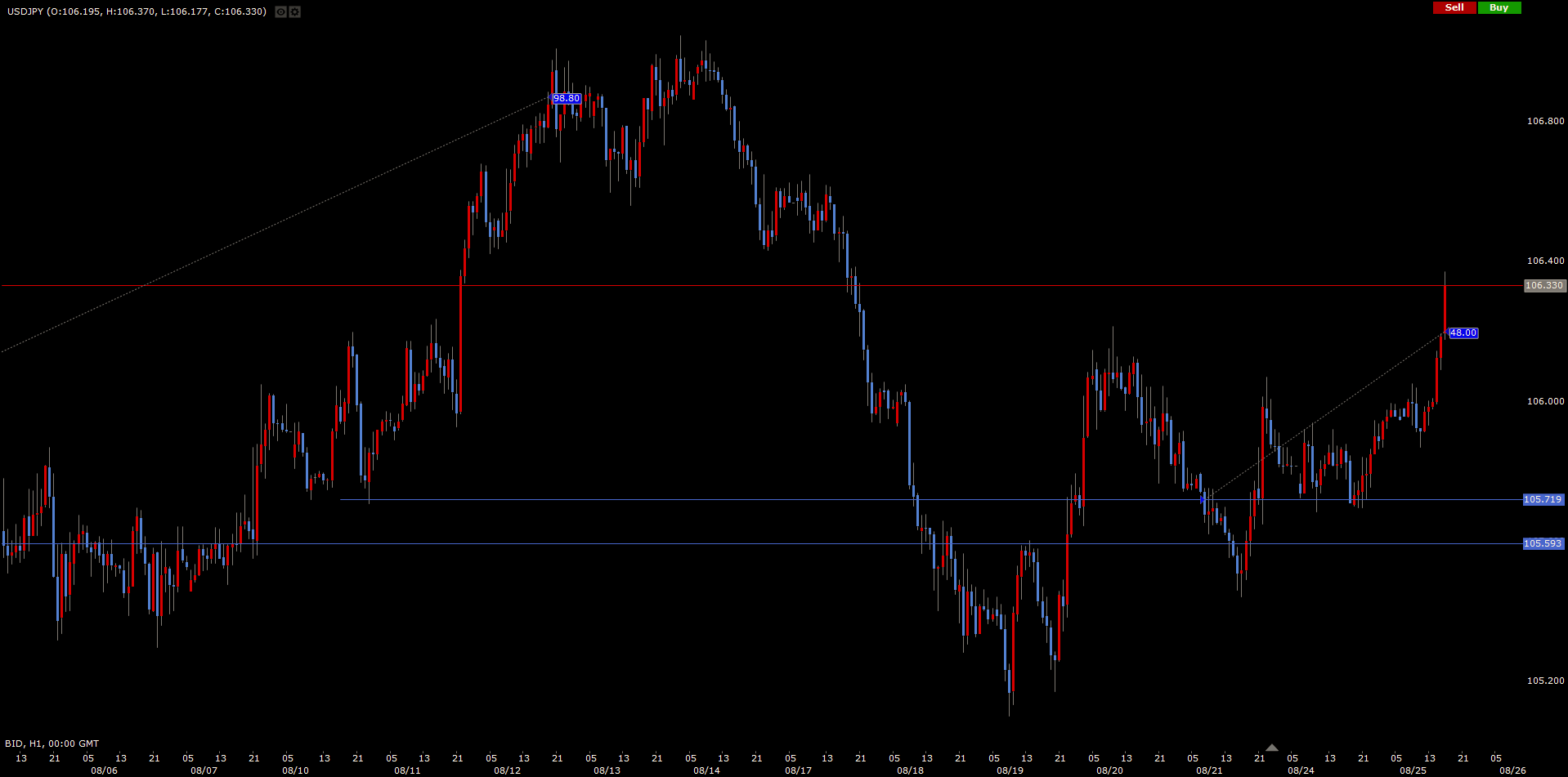1568x777 pixels.
Task: Select the 105.593 horizontal line label
Action: [x=1543, y=543]
